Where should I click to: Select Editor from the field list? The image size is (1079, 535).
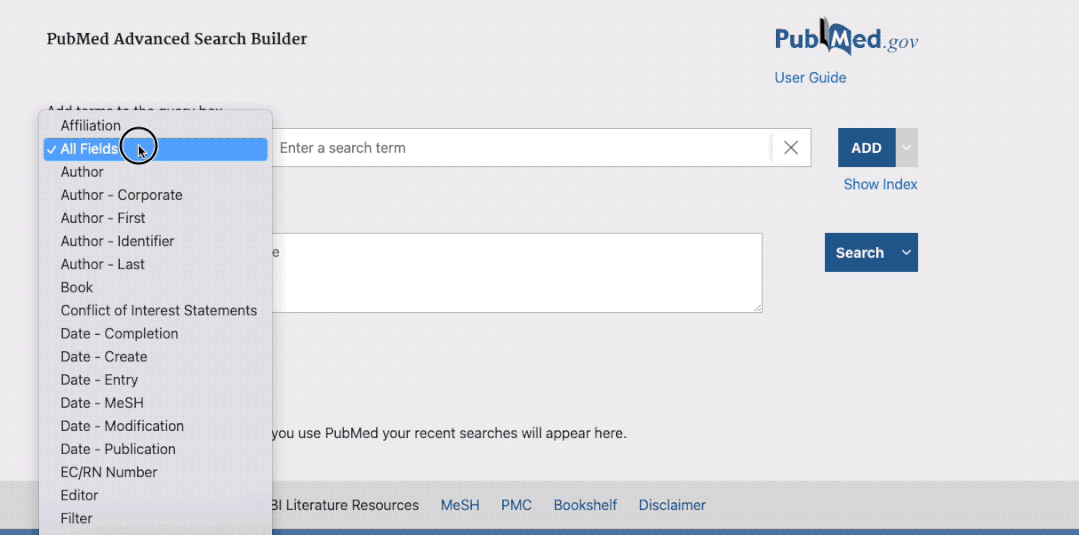156,495
